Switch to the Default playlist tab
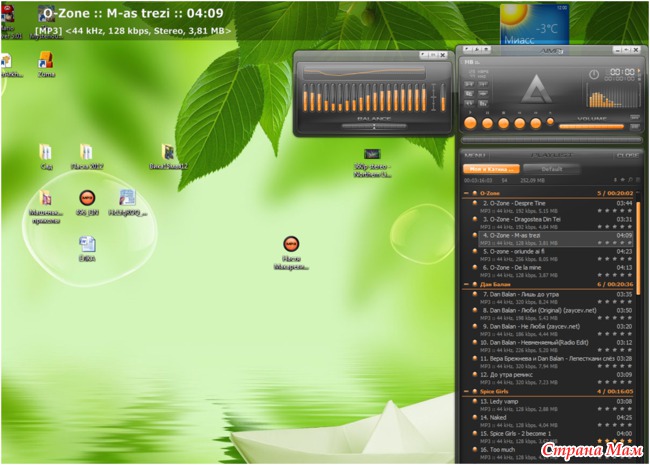Viewport: 650px width, 465px height. (x=551, y=169)
